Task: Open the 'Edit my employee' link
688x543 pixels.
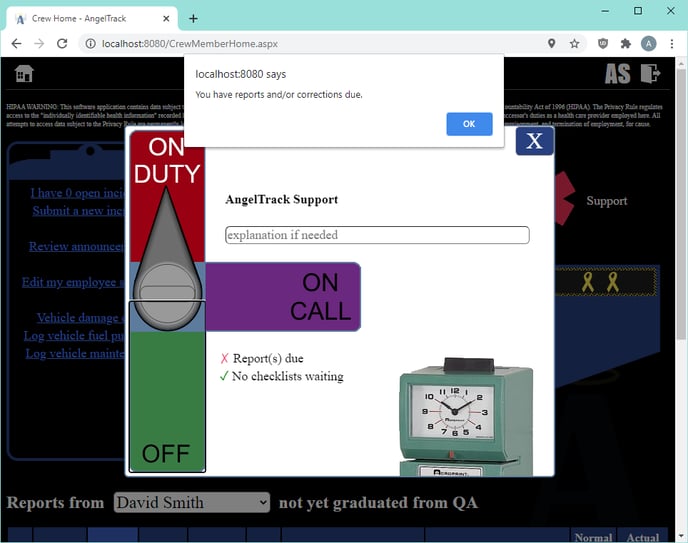Action: coord(74,282)
